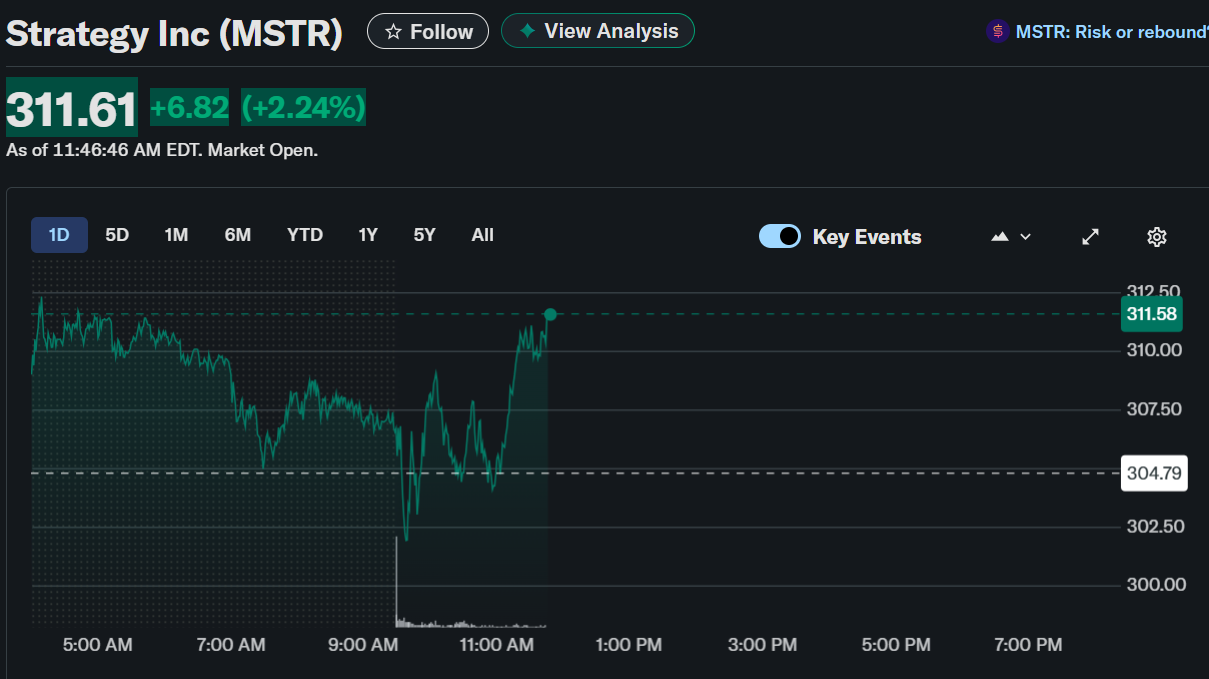
Task: Show the 6M price history
Action: point(237,235)
